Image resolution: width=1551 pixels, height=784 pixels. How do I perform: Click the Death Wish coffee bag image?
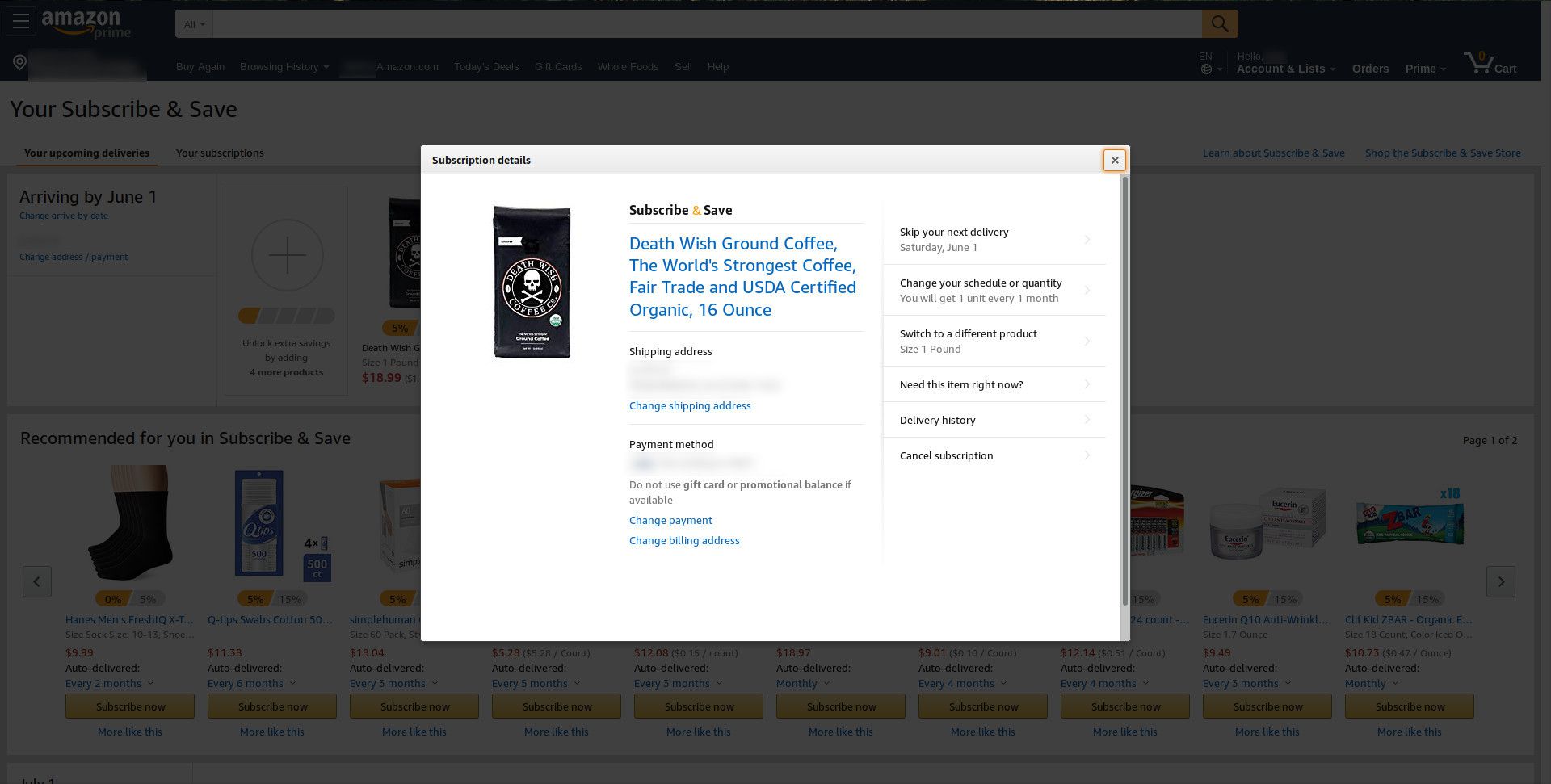532,281
